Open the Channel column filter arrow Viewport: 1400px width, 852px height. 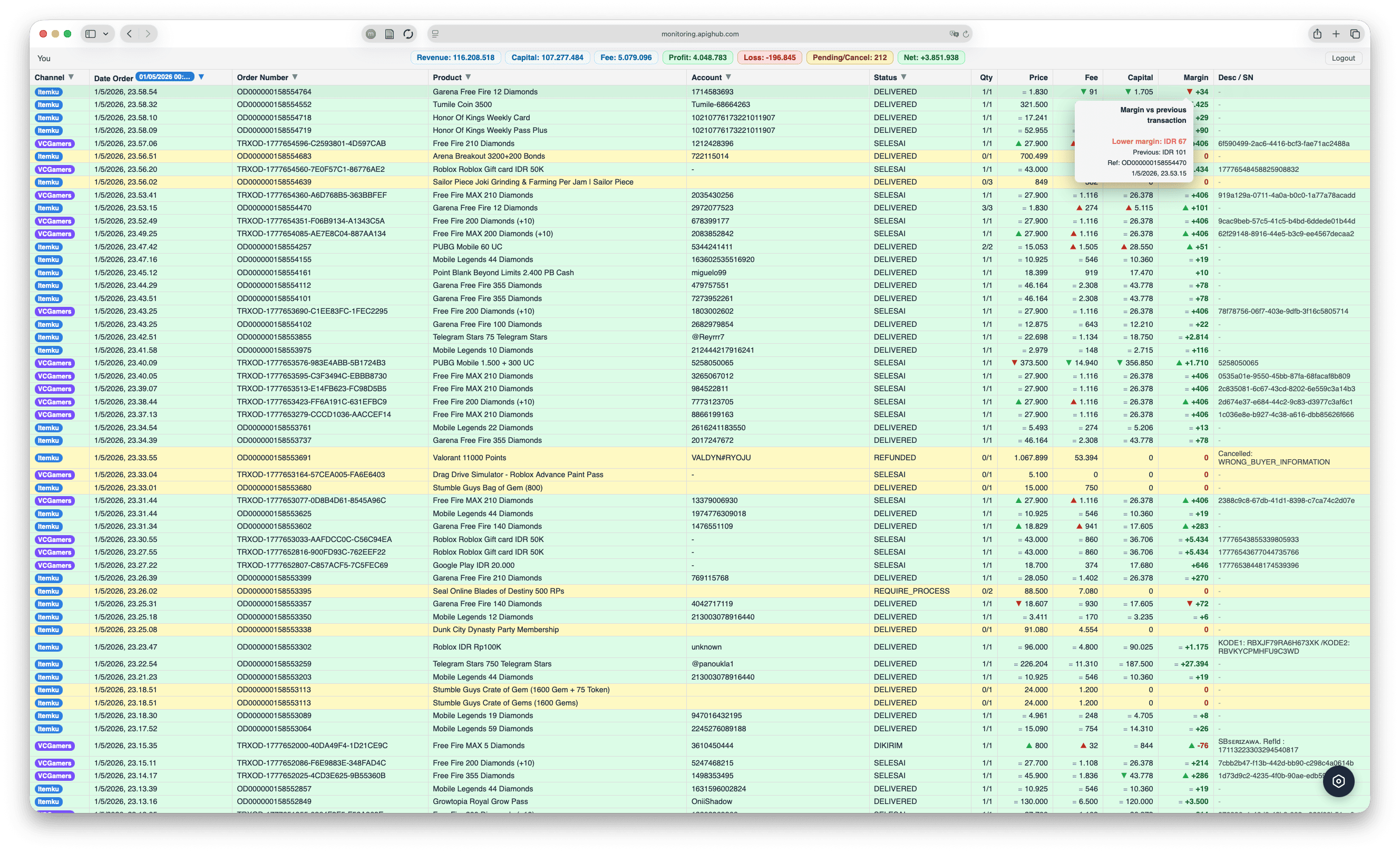[x=71, y=77]
